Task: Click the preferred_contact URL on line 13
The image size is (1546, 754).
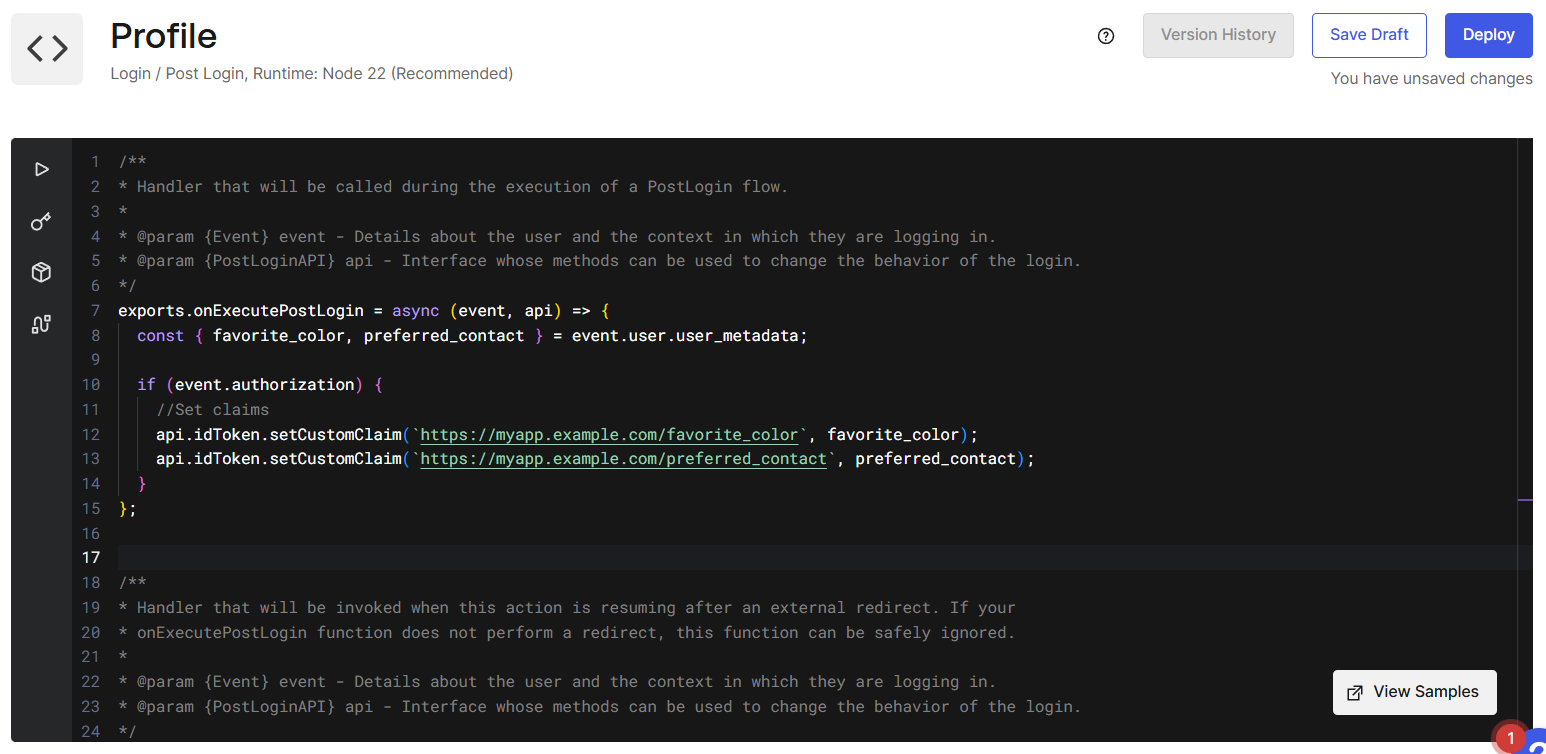Action: tap(626, 459)
